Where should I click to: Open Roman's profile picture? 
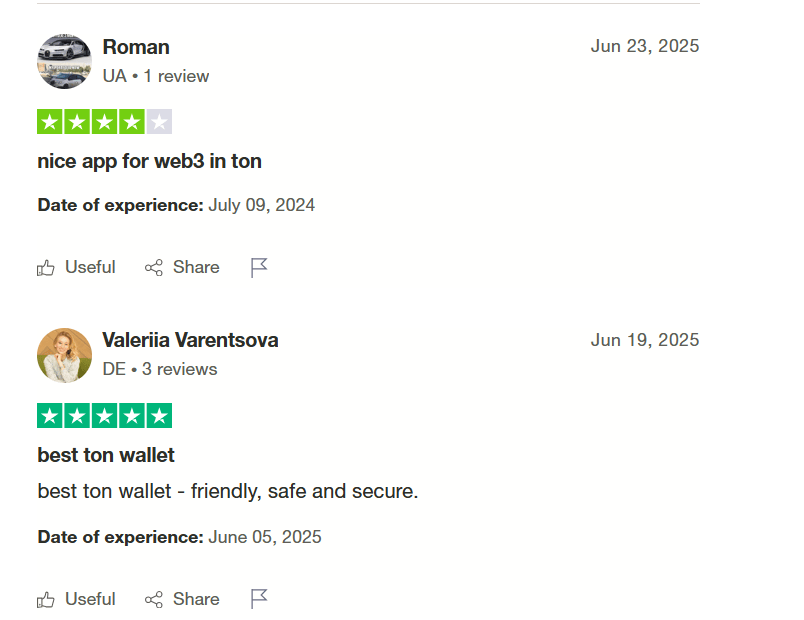pos(65,62)
